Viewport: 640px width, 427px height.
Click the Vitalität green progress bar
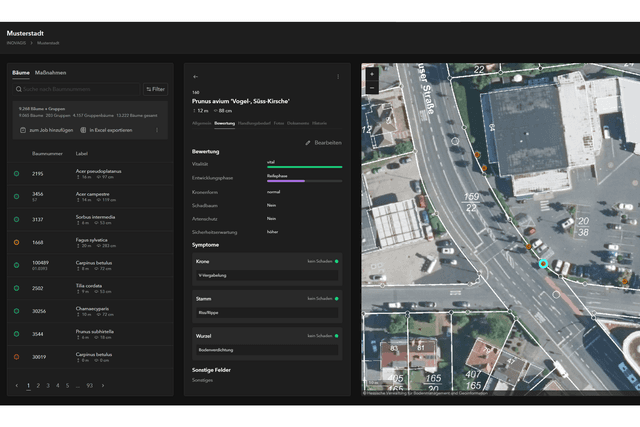coord(304,167)
